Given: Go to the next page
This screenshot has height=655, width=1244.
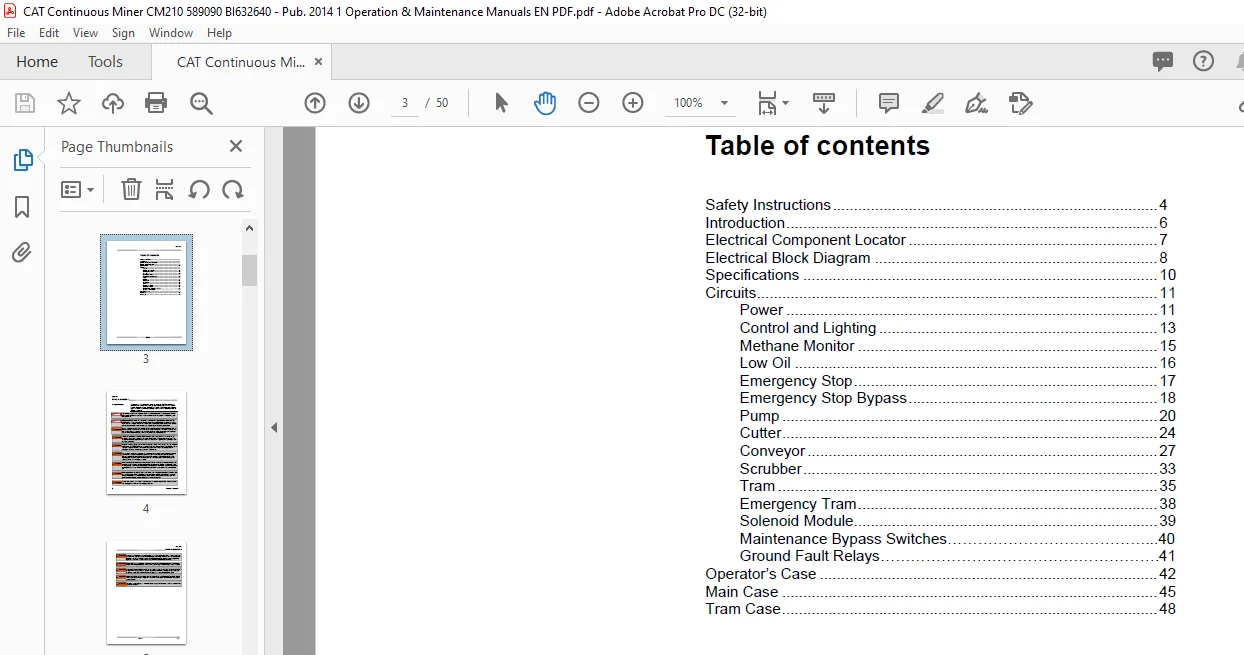Looking at the screenshot, I should click(359, 103).
